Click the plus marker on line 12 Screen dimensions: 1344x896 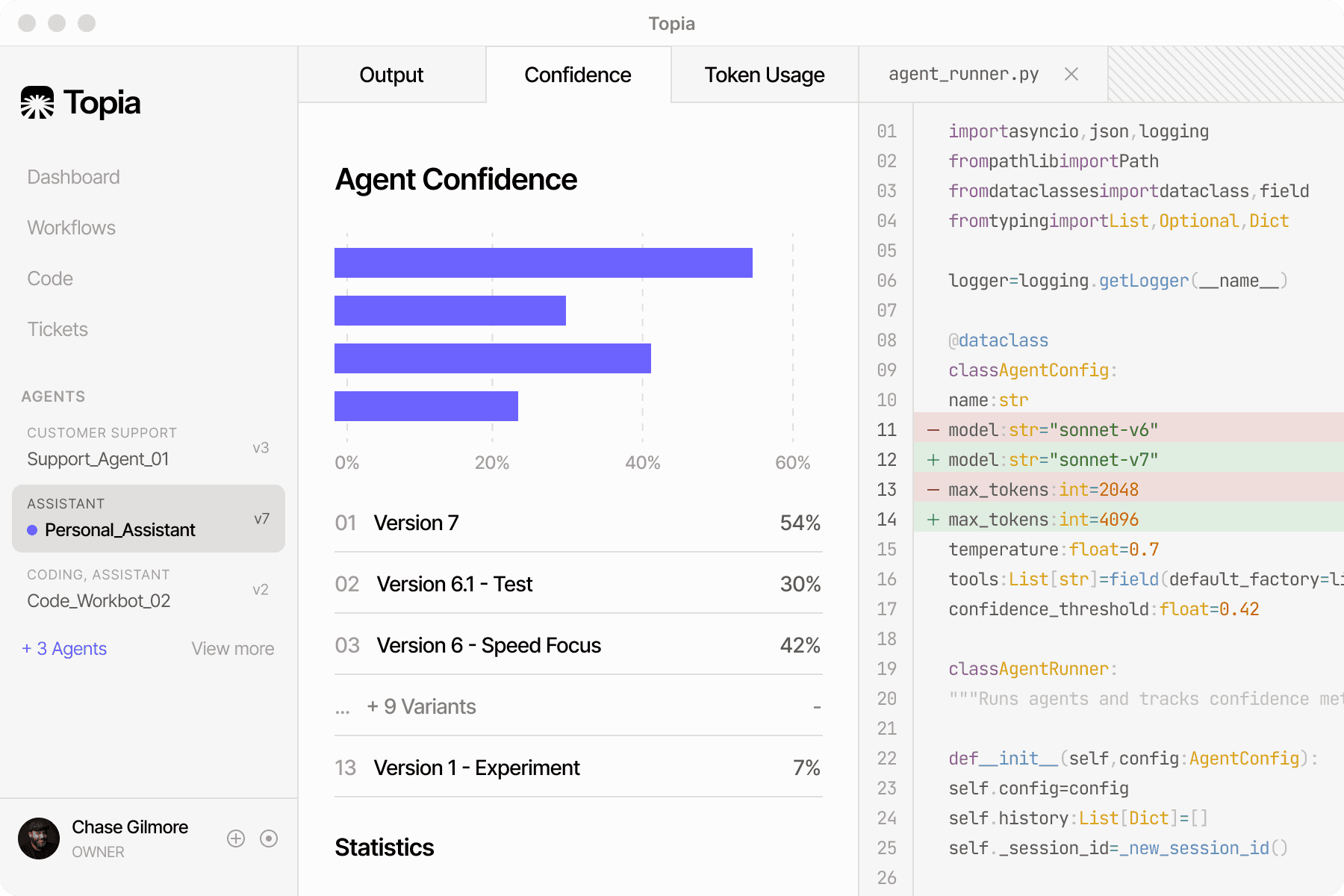(x=933, y=460)
